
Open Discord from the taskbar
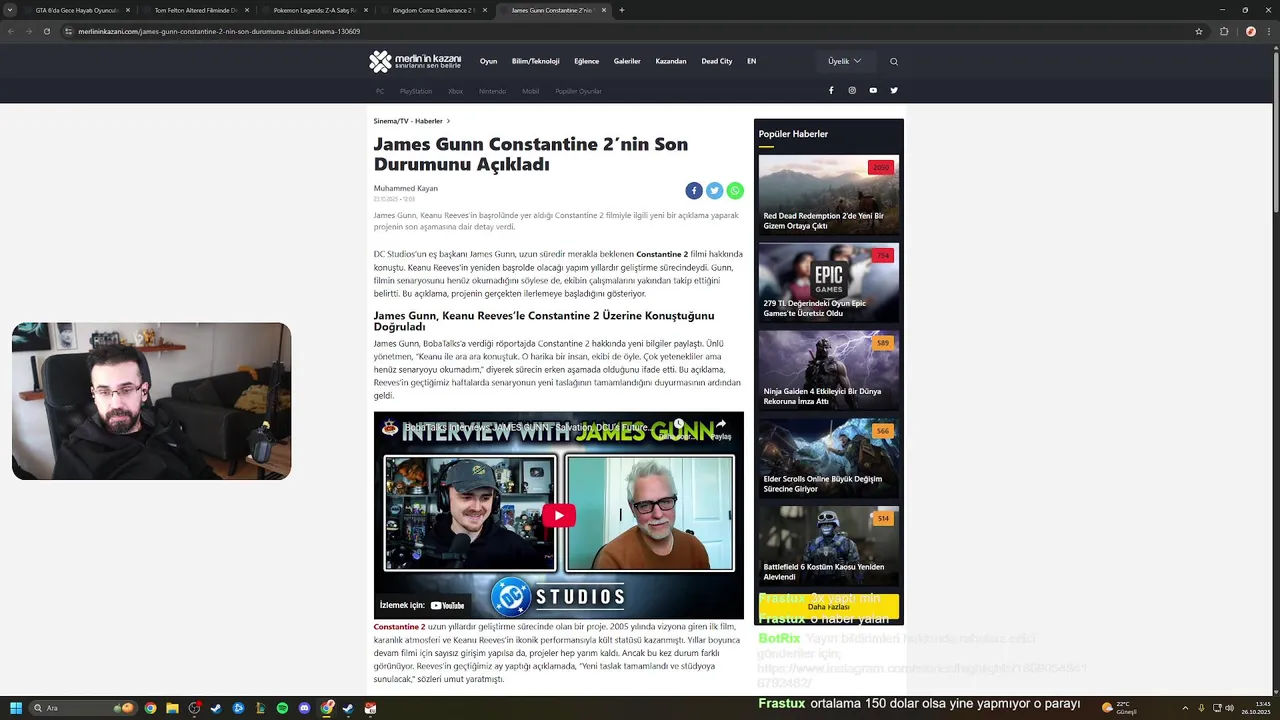[304, 708]
